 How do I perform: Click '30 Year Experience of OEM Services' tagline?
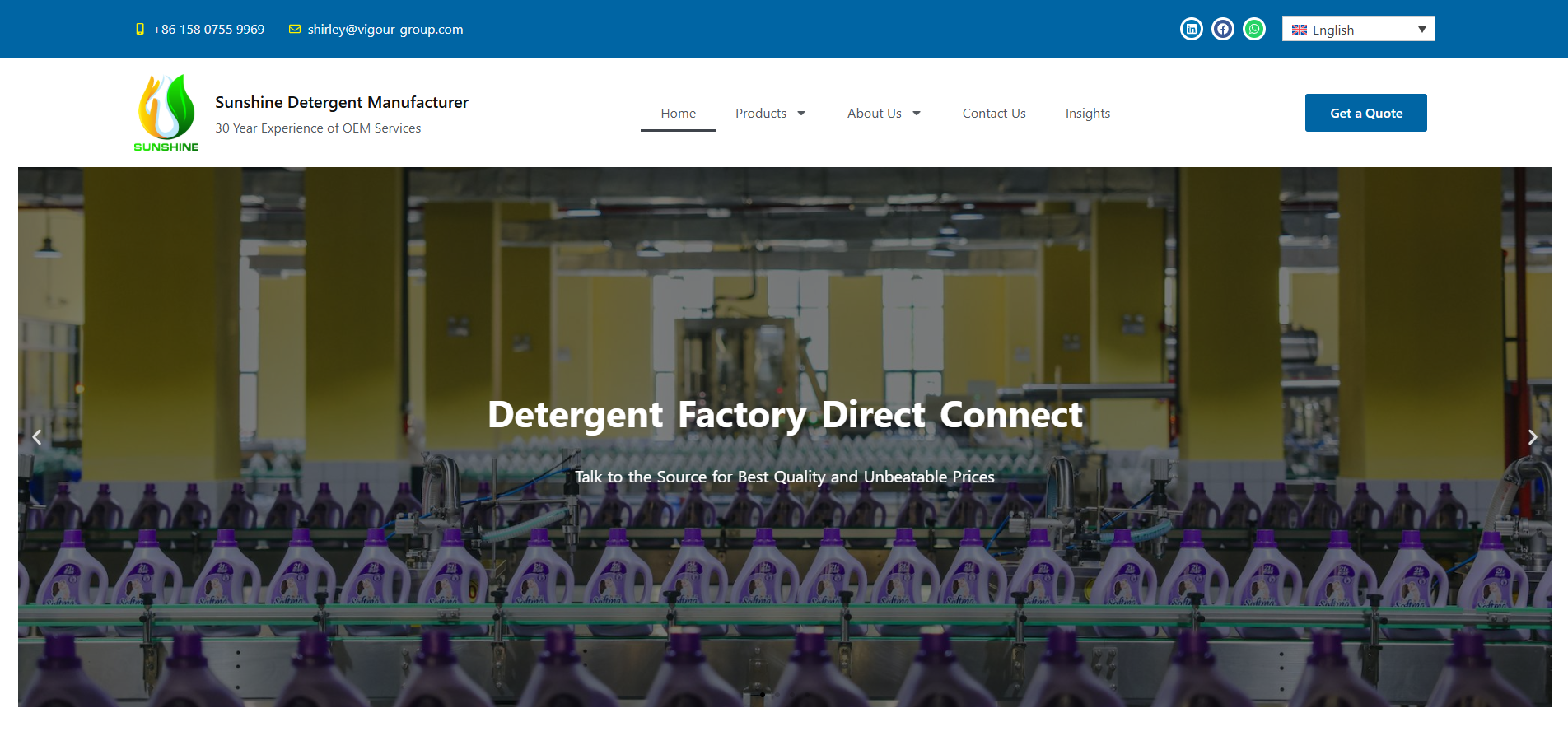[x=318, y=128]
